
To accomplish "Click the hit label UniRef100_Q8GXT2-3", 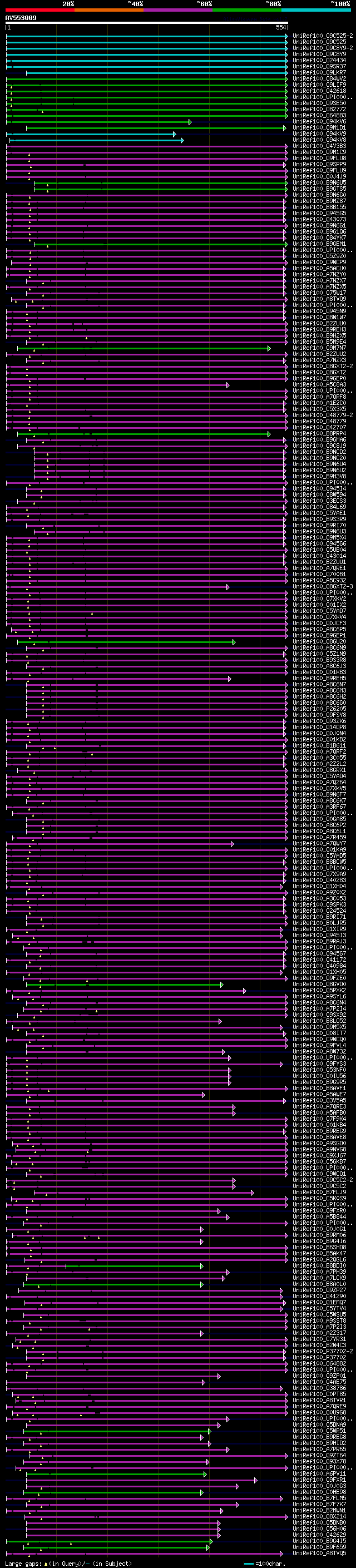I will [x=323, y=586].
